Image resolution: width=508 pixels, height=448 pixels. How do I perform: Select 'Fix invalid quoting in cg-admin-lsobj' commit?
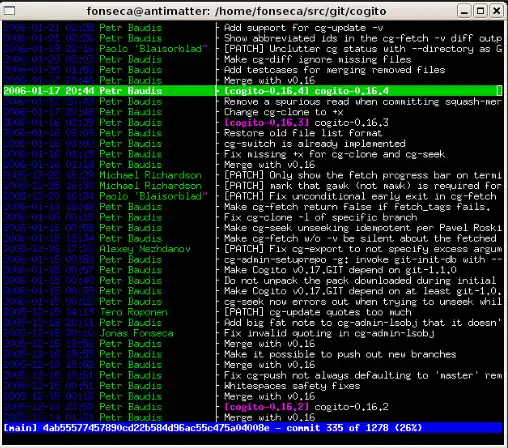pos(329,333)
